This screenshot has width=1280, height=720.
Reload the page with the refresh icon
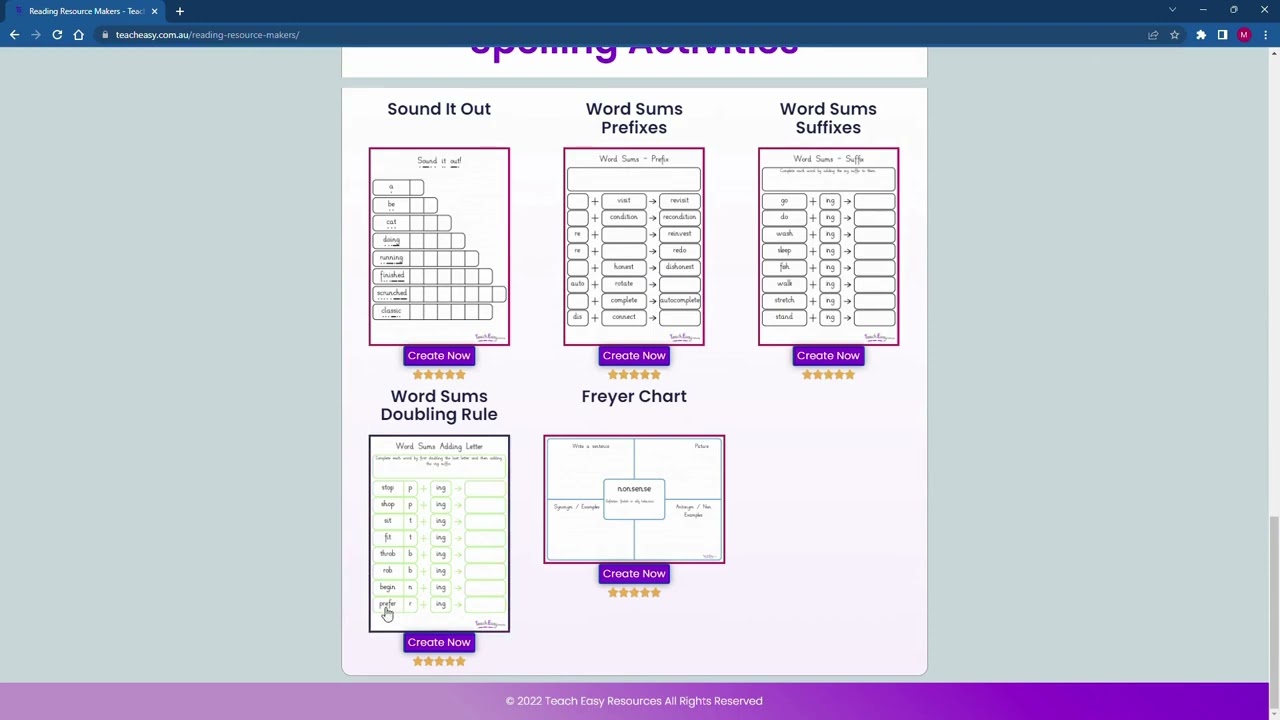pos(57,35)
